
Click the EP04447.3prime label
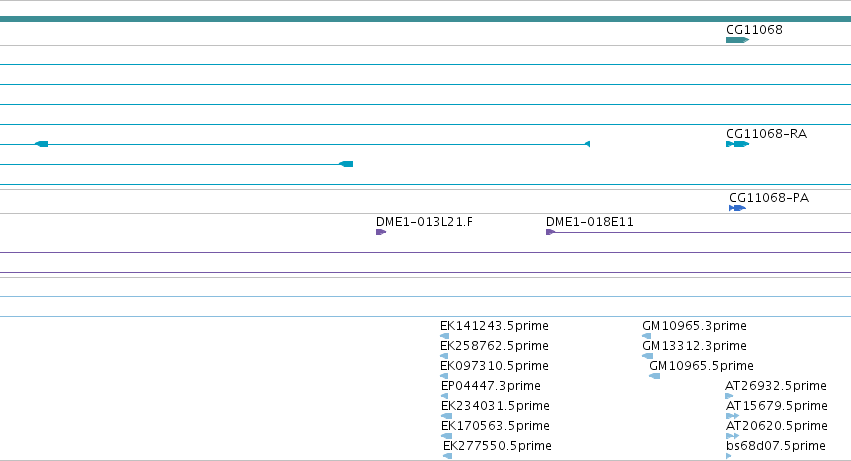[x=491, y=386]
